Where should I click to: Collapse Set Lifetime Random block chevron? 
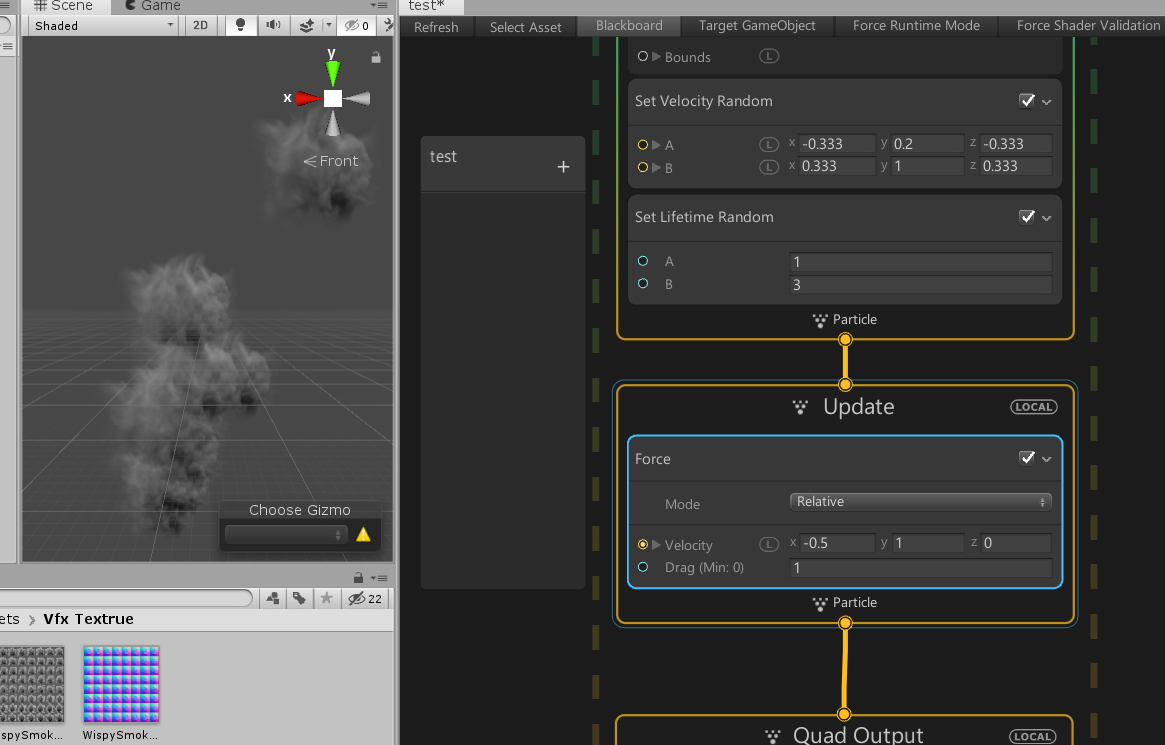tap(1047, 218)
